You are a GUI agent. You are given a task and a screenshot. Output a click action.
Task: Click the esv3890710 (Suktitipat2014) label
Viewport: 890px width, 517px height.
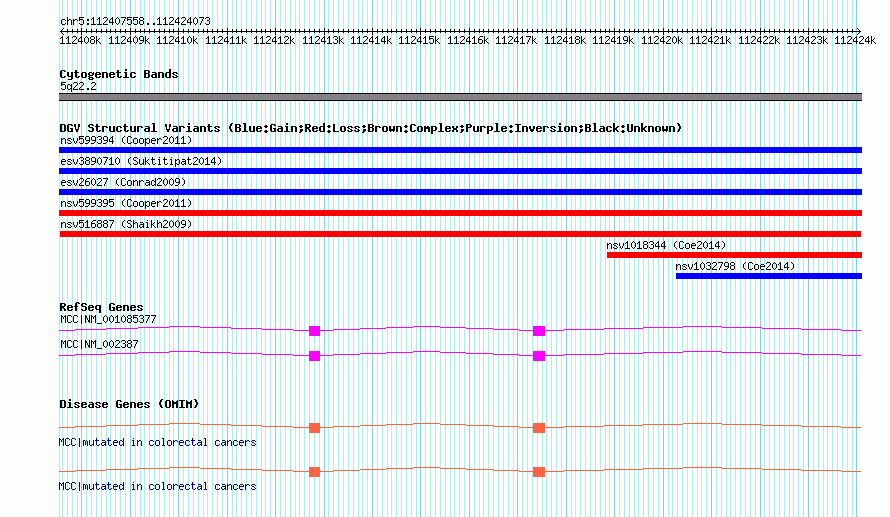[141, 161]
